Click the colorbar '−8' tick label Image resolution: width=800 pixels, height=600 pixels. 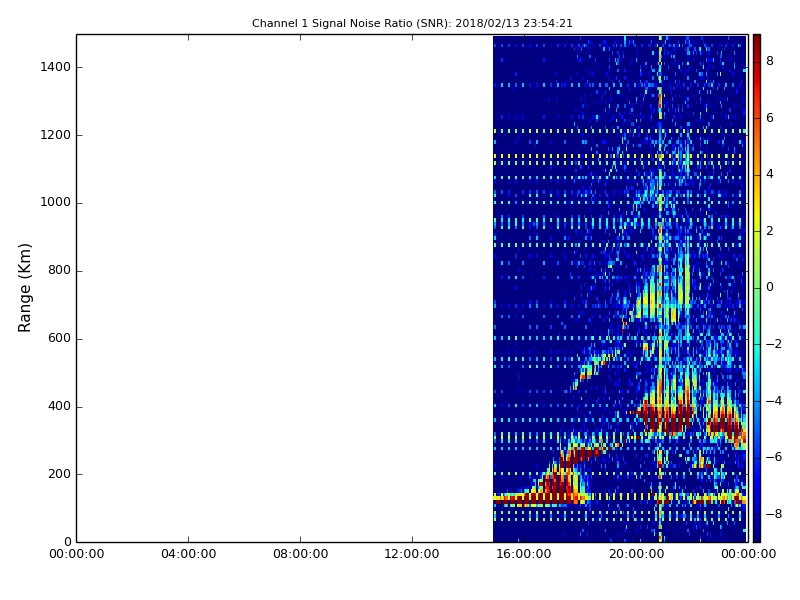tap(774, 514)
